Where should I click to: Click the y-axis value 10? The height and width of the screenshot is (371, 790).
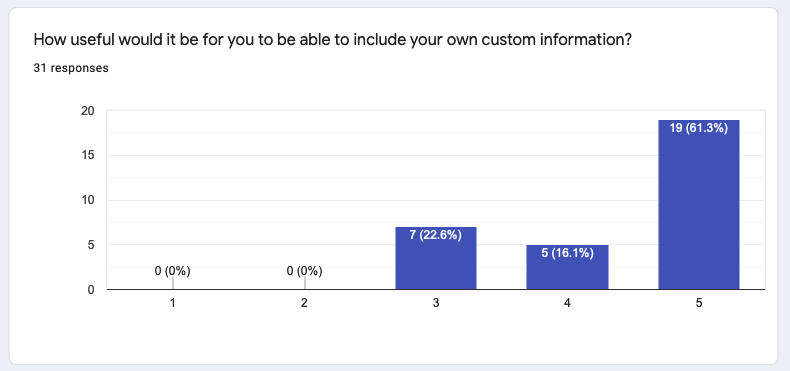coord(89,200)
